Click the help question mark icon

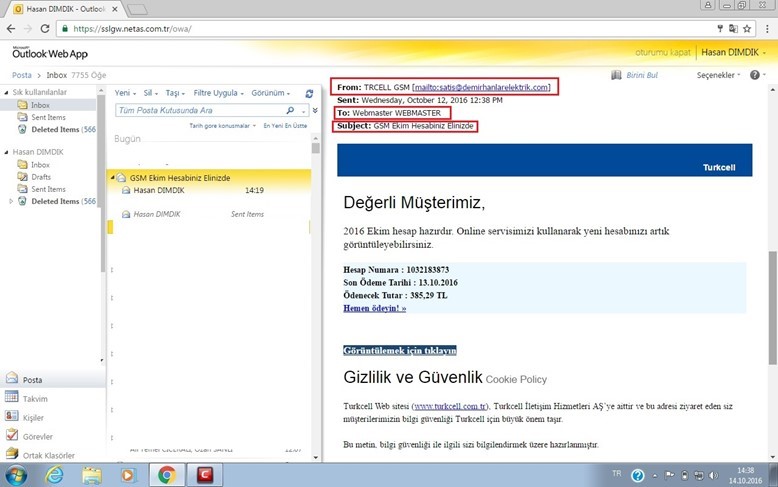(755, 75)
